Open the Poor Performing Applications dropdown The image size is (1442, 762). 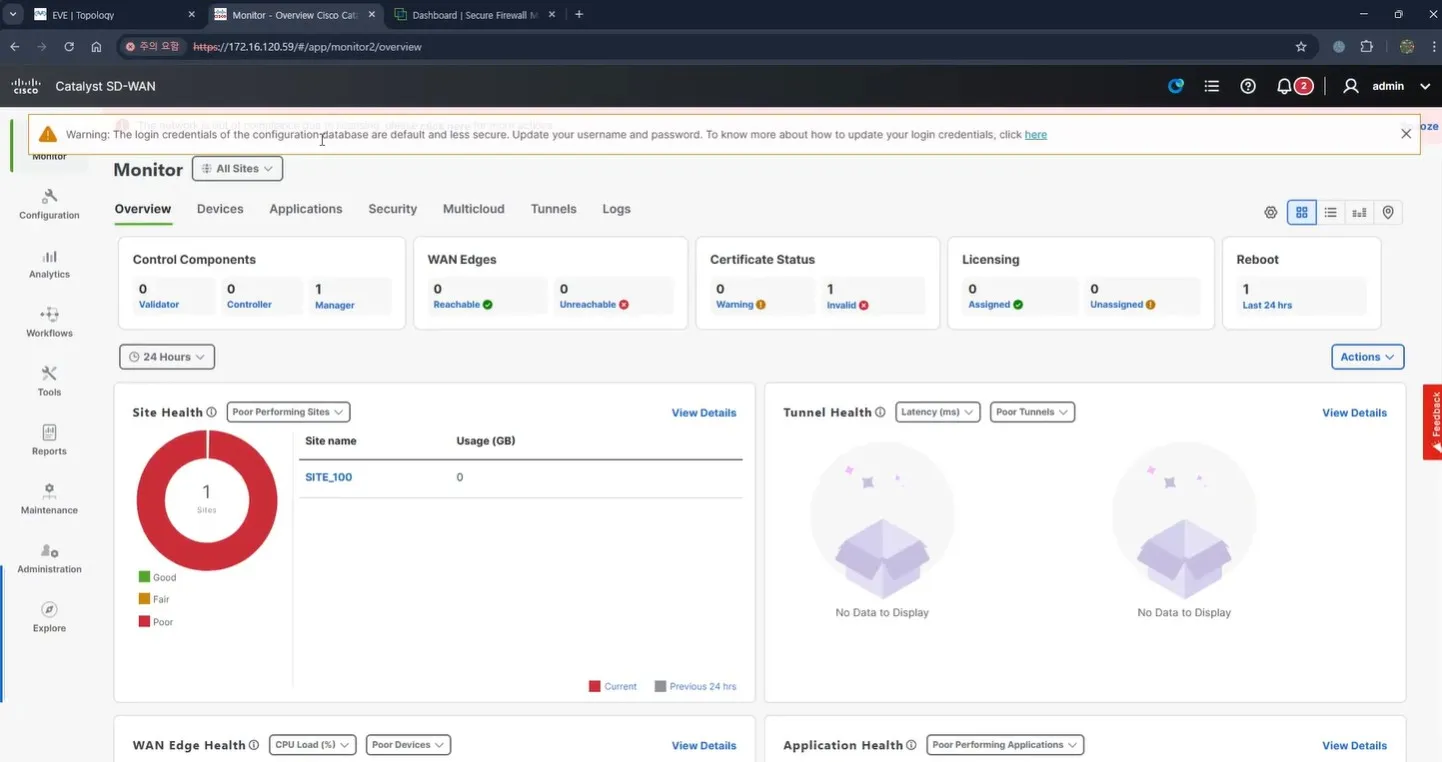tap(1004, 745)
